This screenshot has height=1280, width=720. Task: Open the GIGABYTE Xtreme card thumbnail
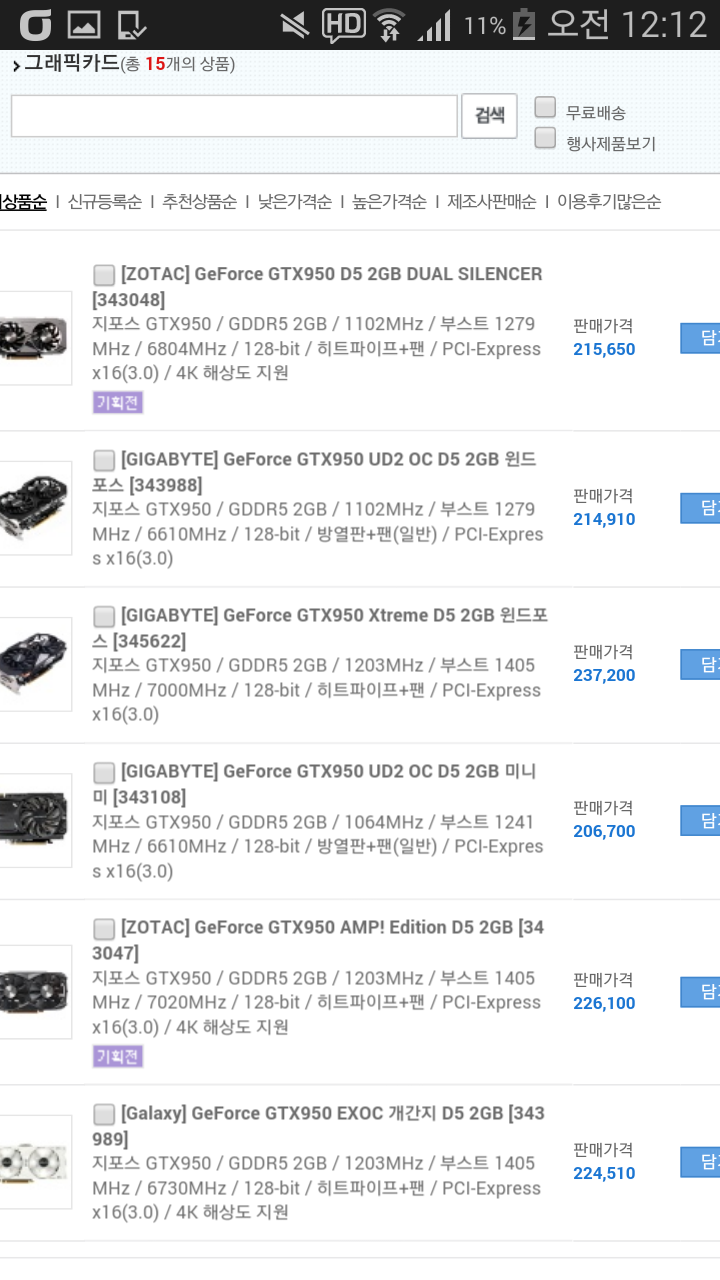coord(34,664)
